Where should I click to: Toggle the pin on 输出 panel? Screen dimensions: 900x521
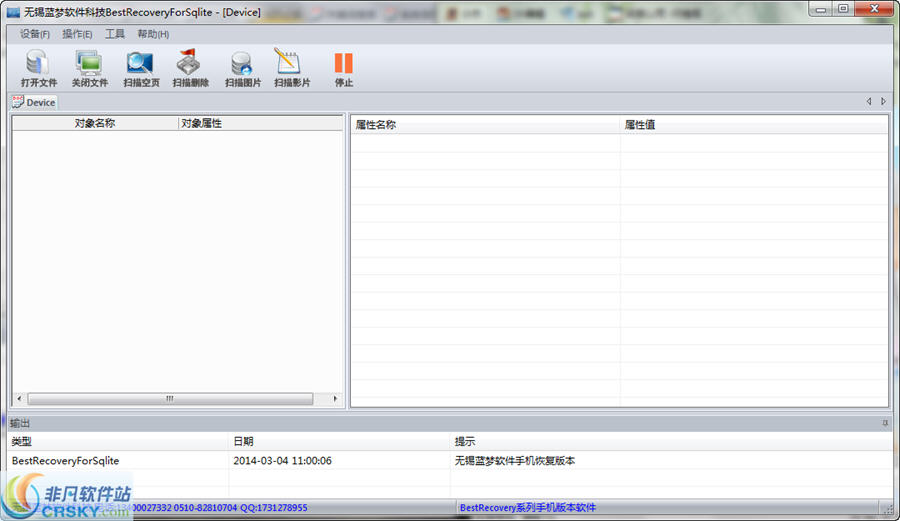pyautogui.click(x=885, y=423)
